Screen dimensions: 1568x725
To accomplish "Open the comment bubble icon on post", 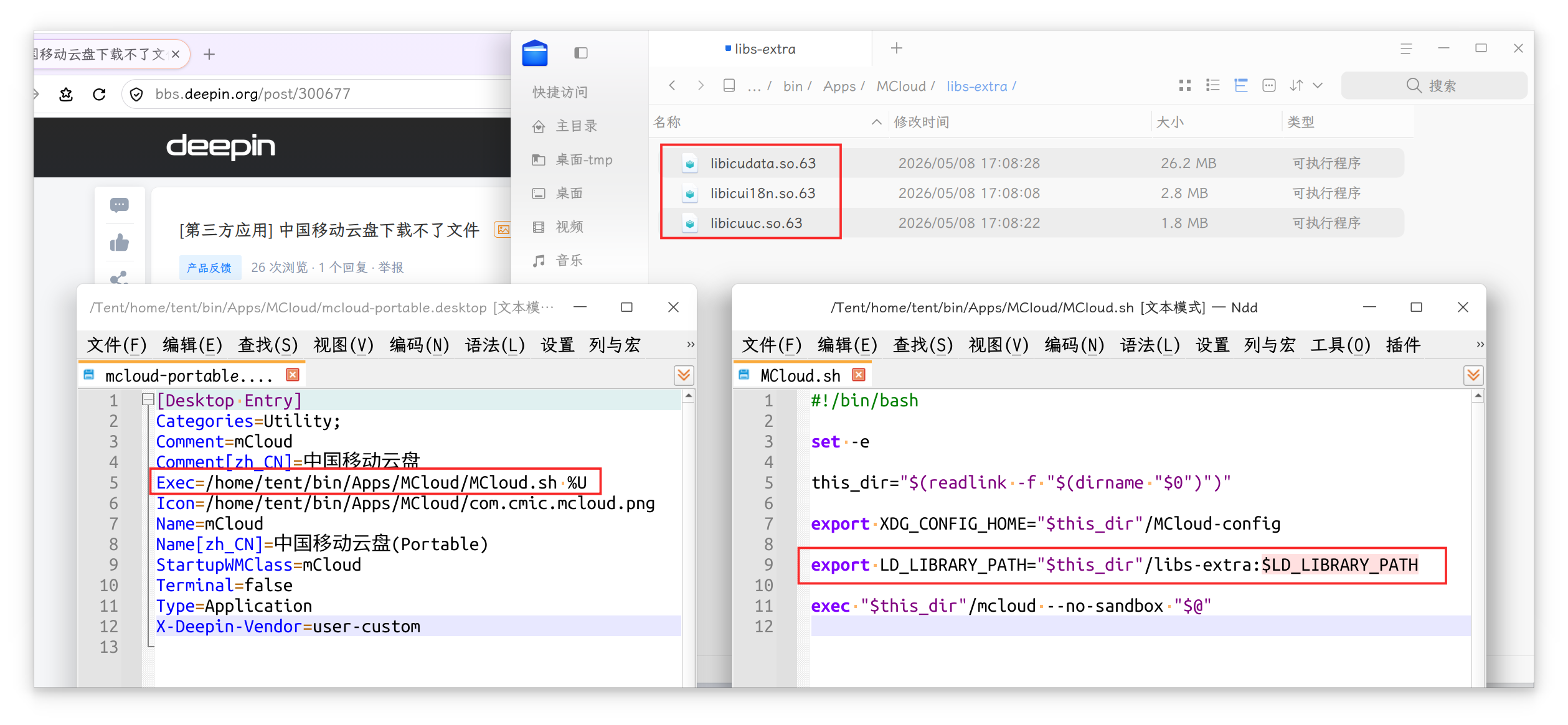I will [119, 205].
